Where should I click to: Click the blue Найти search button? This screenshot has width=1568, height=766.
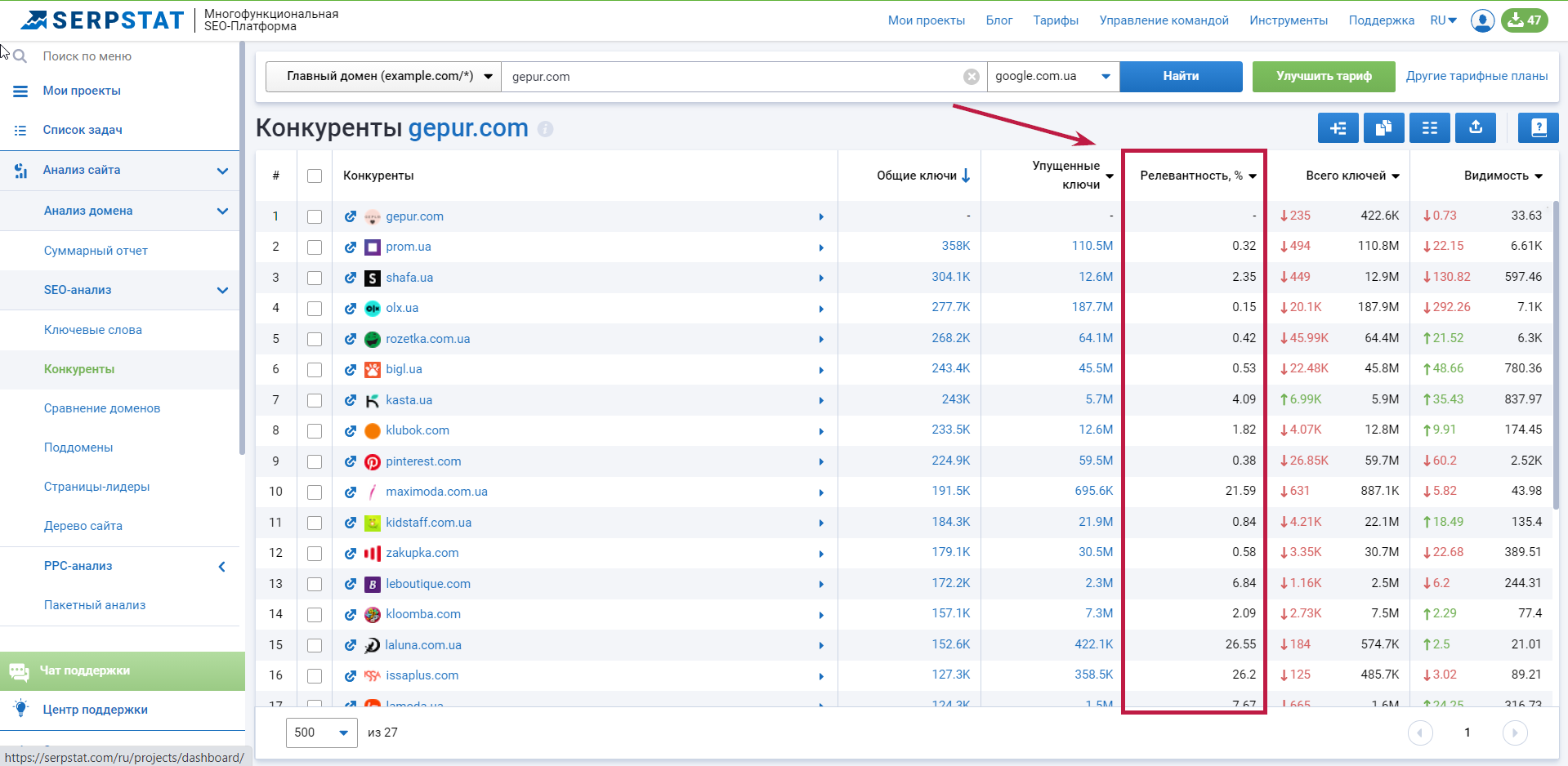pyautogui.click(x=1181, y=77)
